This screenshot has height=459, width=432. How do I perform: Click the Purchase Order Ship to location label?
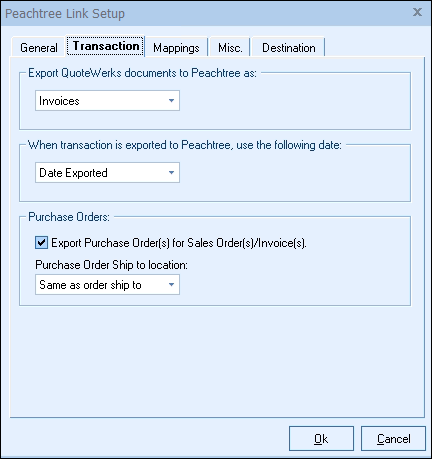coord(111,265)
